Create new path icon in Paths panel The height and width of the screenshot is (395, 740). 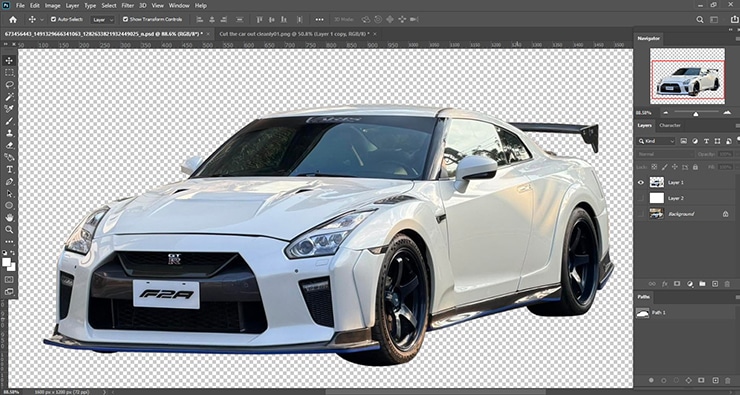point(715,380)
